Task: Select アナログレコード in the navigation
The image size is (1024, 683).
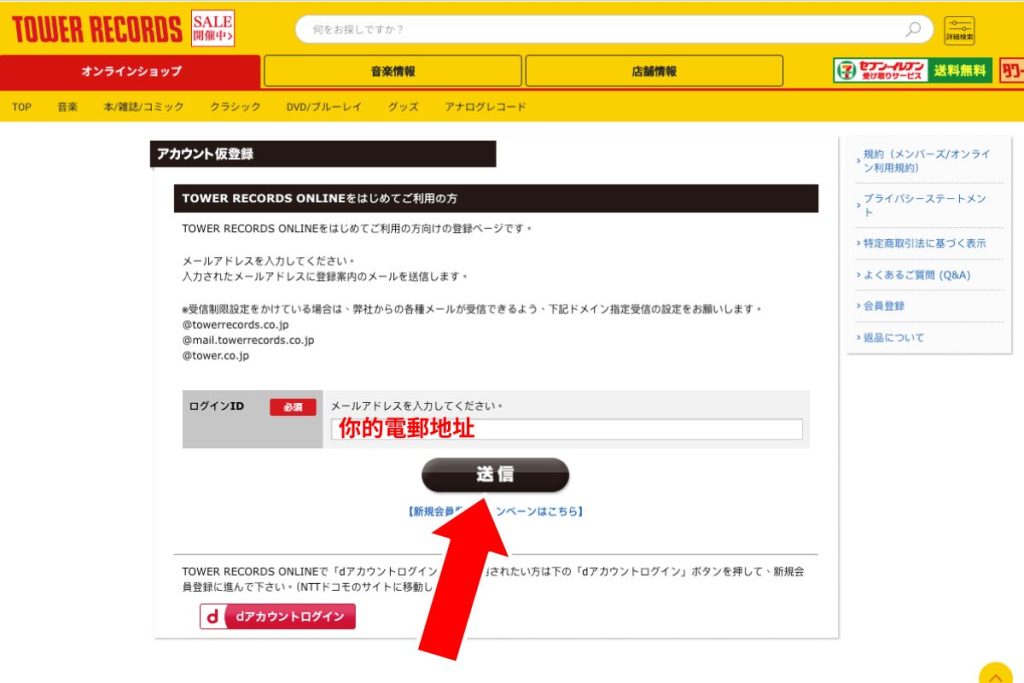Action: click(x=485, y=106)
